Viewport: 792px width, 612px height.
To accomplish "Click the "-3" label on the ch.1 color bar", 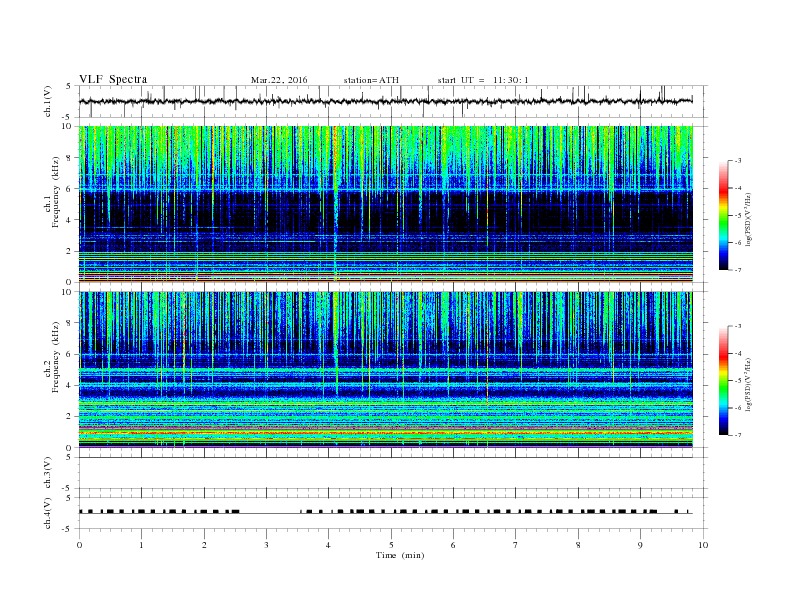I will 738,161.
